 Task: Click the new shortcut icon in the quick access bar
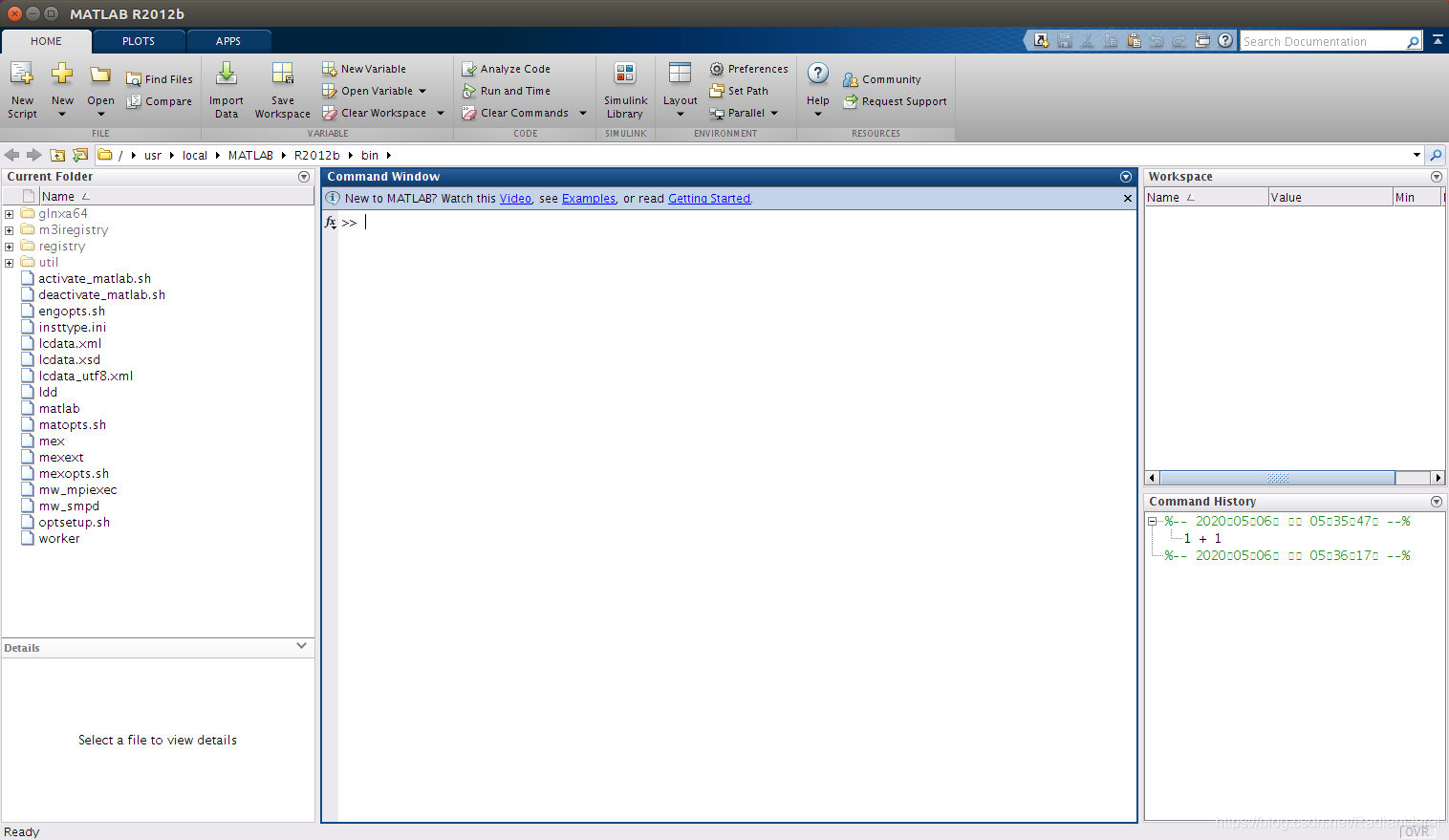(1042, 41)
